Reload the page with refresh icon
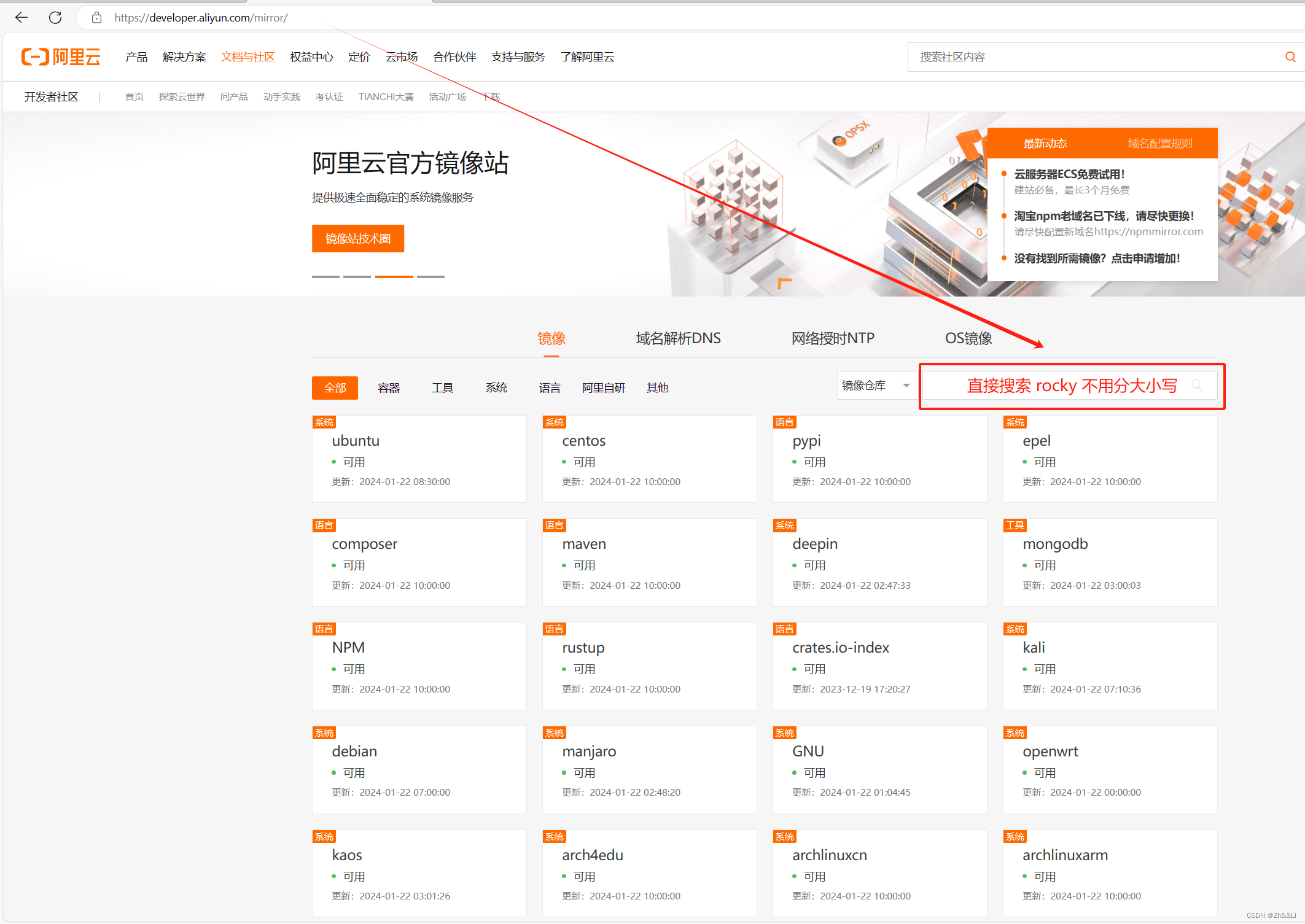 click(x=55, y=18)
